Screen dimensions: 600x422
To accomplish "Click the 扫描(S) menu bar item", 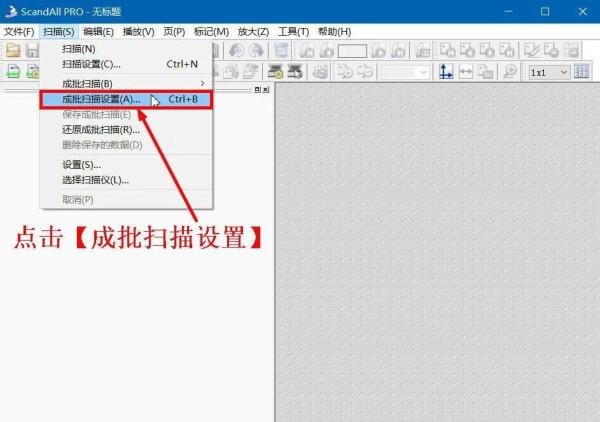I will [59, 32].
